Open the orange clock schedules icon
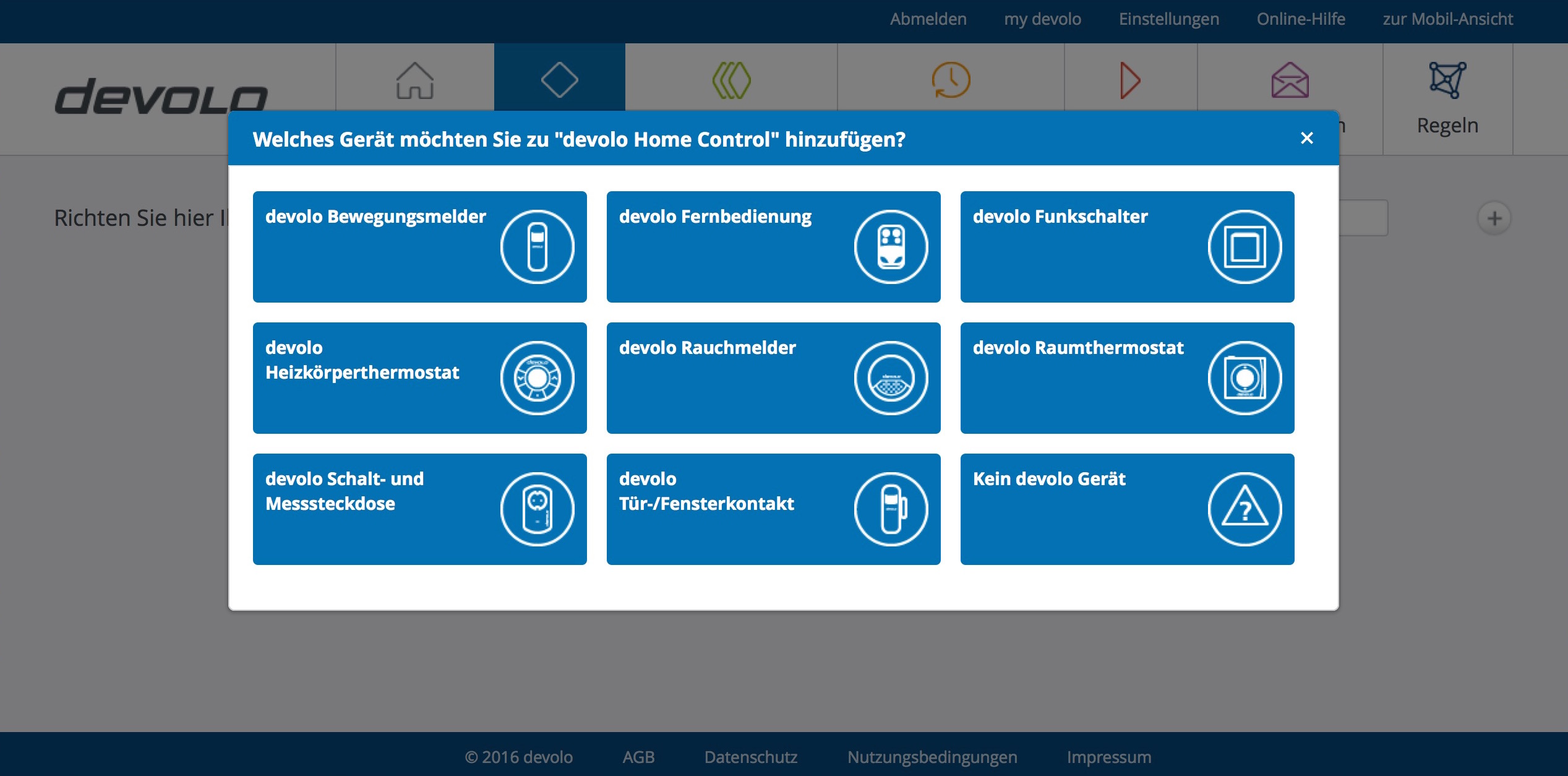Viewport: 1568px width, 776px height. click(951, 80)
